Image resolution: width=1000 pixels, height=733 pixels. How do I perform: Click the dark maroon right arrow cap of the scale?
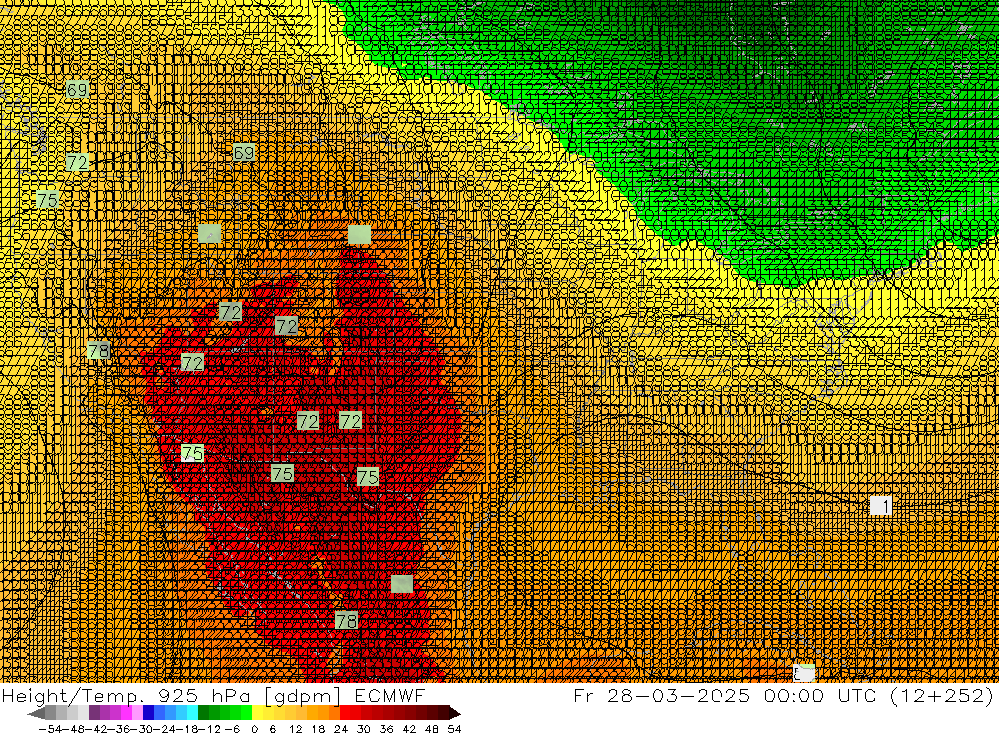click(455, 713)
